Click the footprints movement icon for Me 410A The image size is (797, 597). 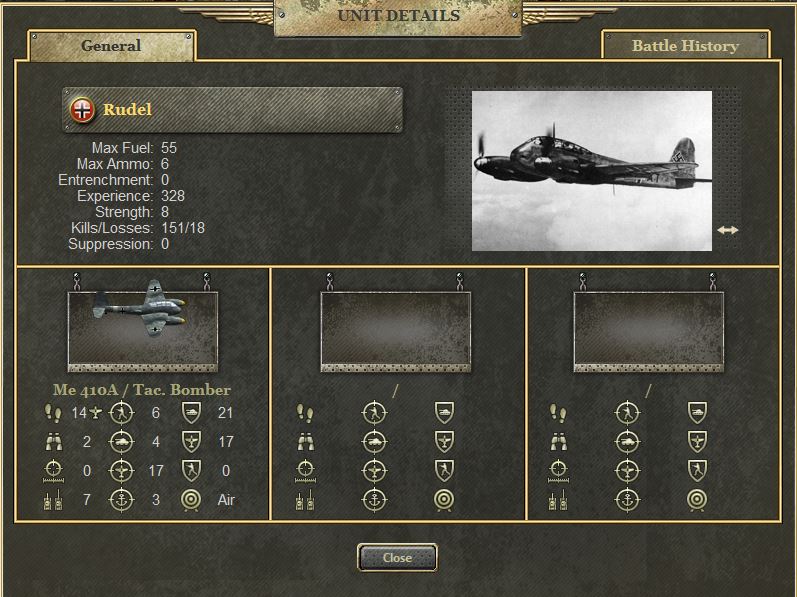(x=54, y=412)
